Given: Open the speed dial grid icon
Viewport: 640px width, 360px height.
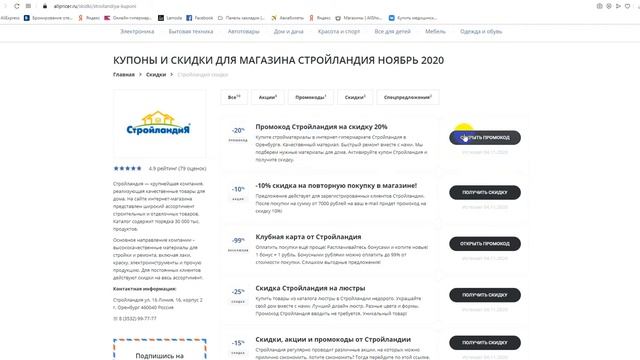Looking at the screenshot, I should pyautogui.click(x=28, y=6).
